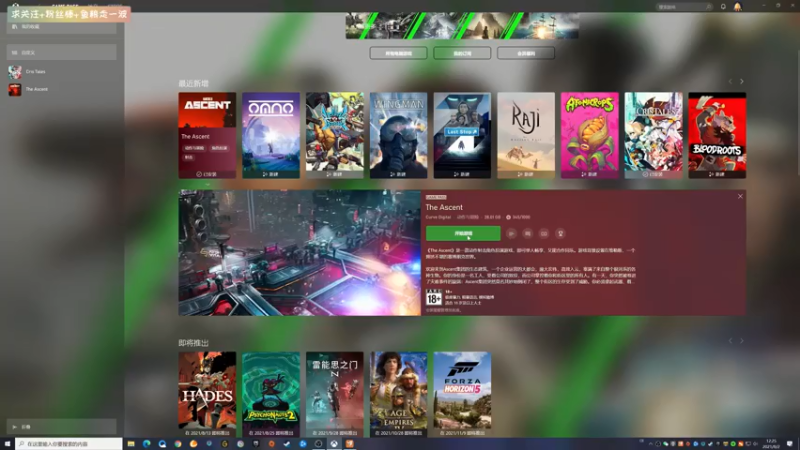Open the first sidebar section under the overlay
Viewport: 800px width, 450px height.
61,27
